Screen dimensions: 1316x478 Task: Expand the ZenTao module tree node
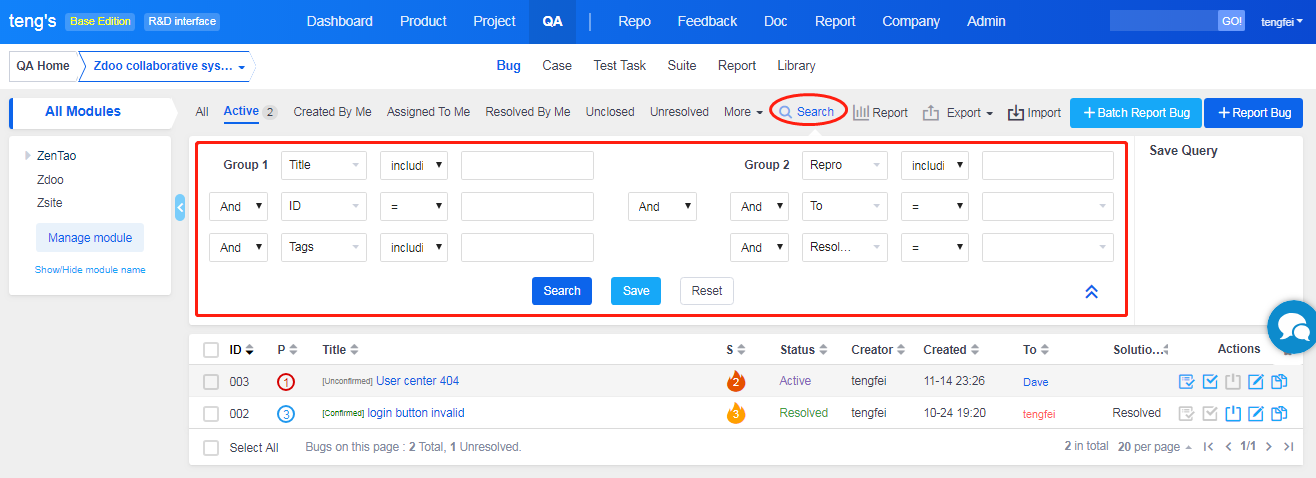pyautogui.click(x=28, y=156)
